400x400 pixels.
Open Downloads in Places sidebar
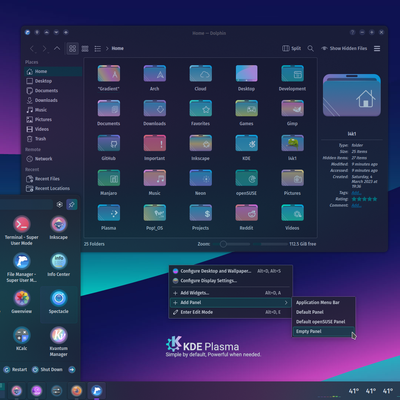click(x=53, y=100)
